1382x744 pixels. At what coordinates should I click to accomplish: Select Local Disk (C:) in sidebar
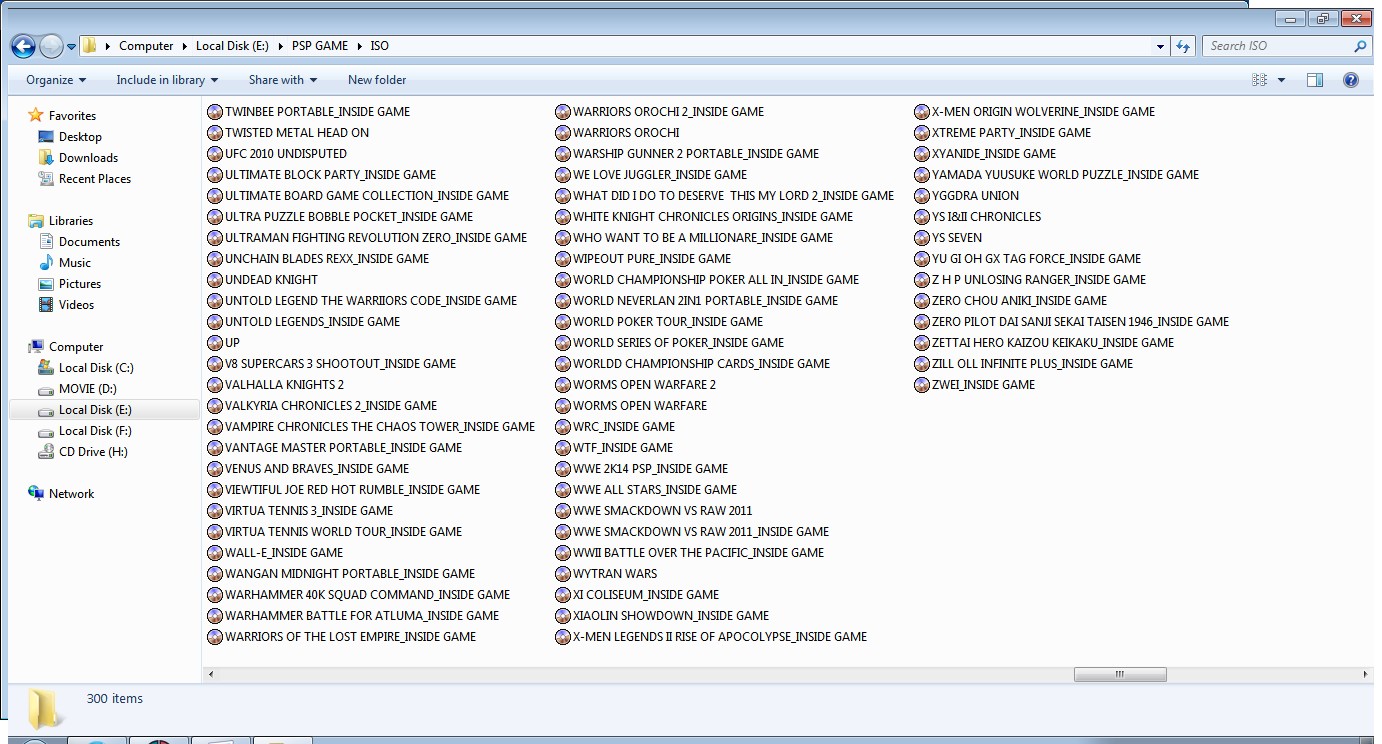click(x=96, y=368)
